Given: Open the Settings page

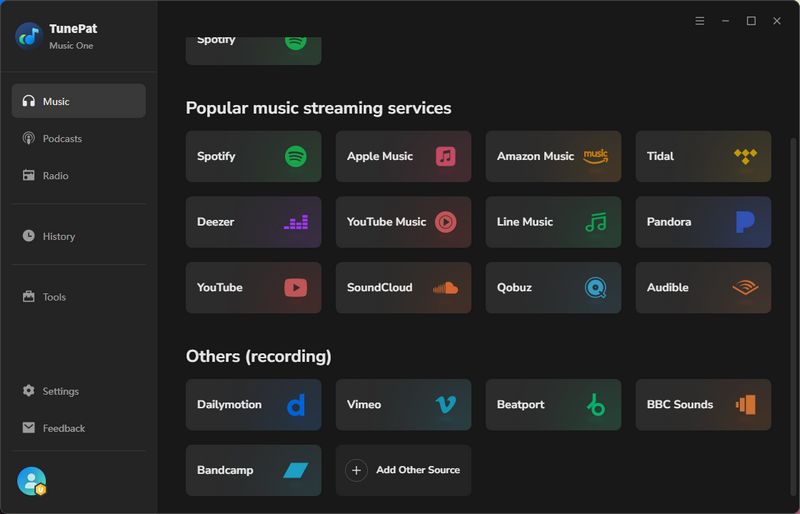Looking at the screenshot, I should click(79, 391).
